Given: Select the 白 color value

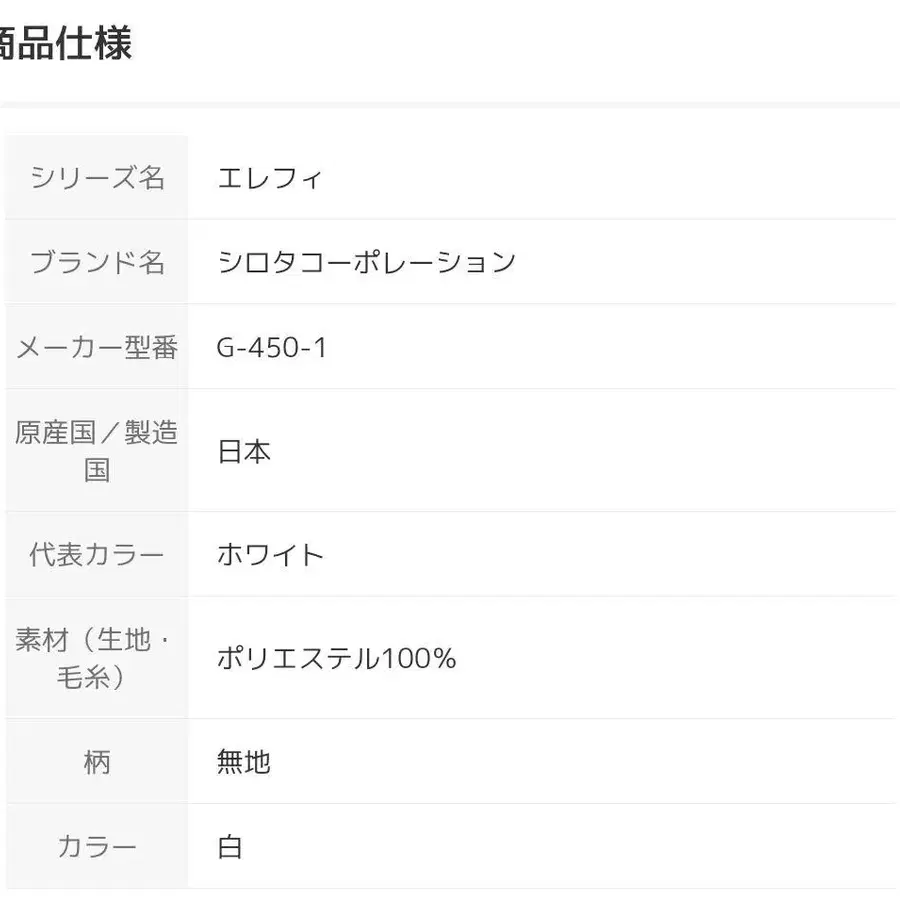Looking at the screenshot, I should click(230, 847).
